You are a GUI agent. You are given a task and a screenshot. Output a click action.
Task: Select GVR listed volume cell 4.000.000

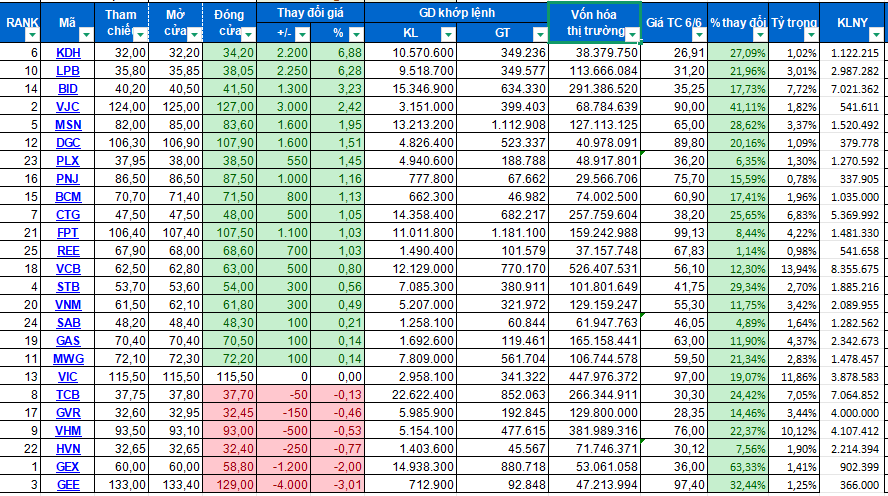[853, 413]
